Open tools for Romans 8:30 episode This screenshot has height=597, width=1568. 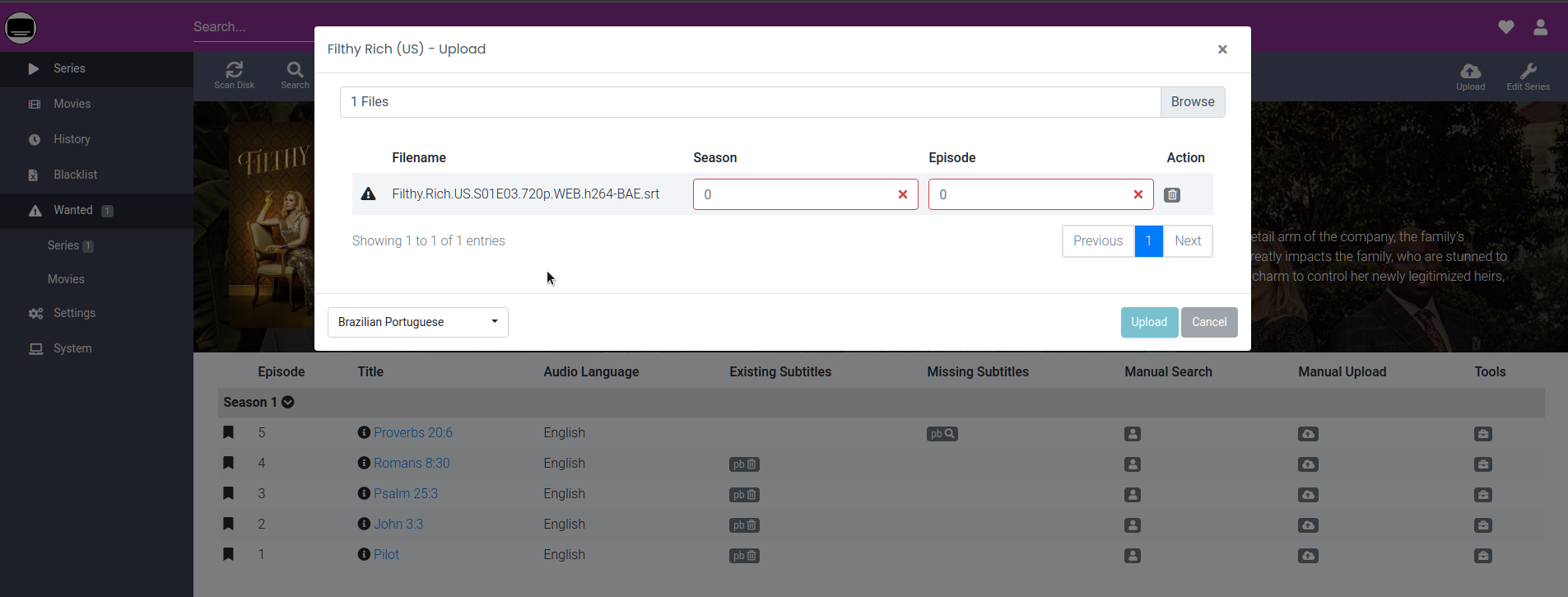[1483, 464]
